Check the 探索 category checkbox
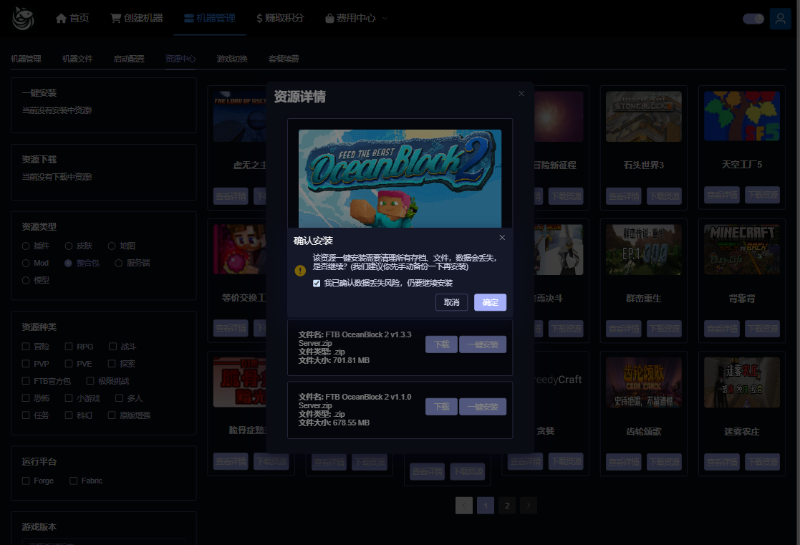This screenshot has height=545, width=800. pyautogui.click(x=111, y=364)
